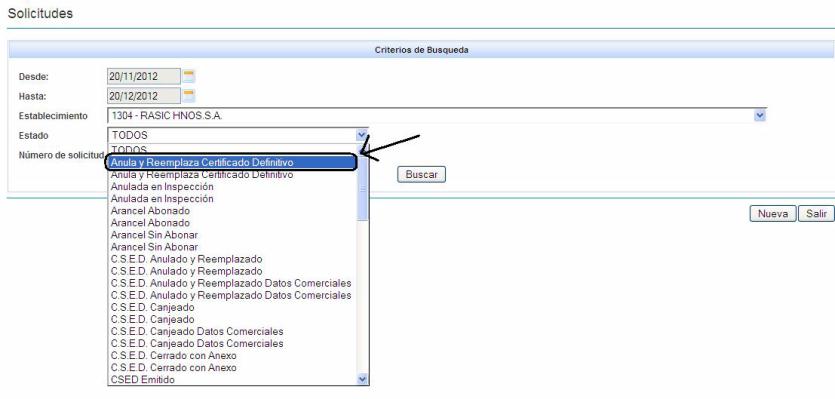Collapse the Estado combo box showing TODOS
This screenshot has width=835, height=399.
238,135
